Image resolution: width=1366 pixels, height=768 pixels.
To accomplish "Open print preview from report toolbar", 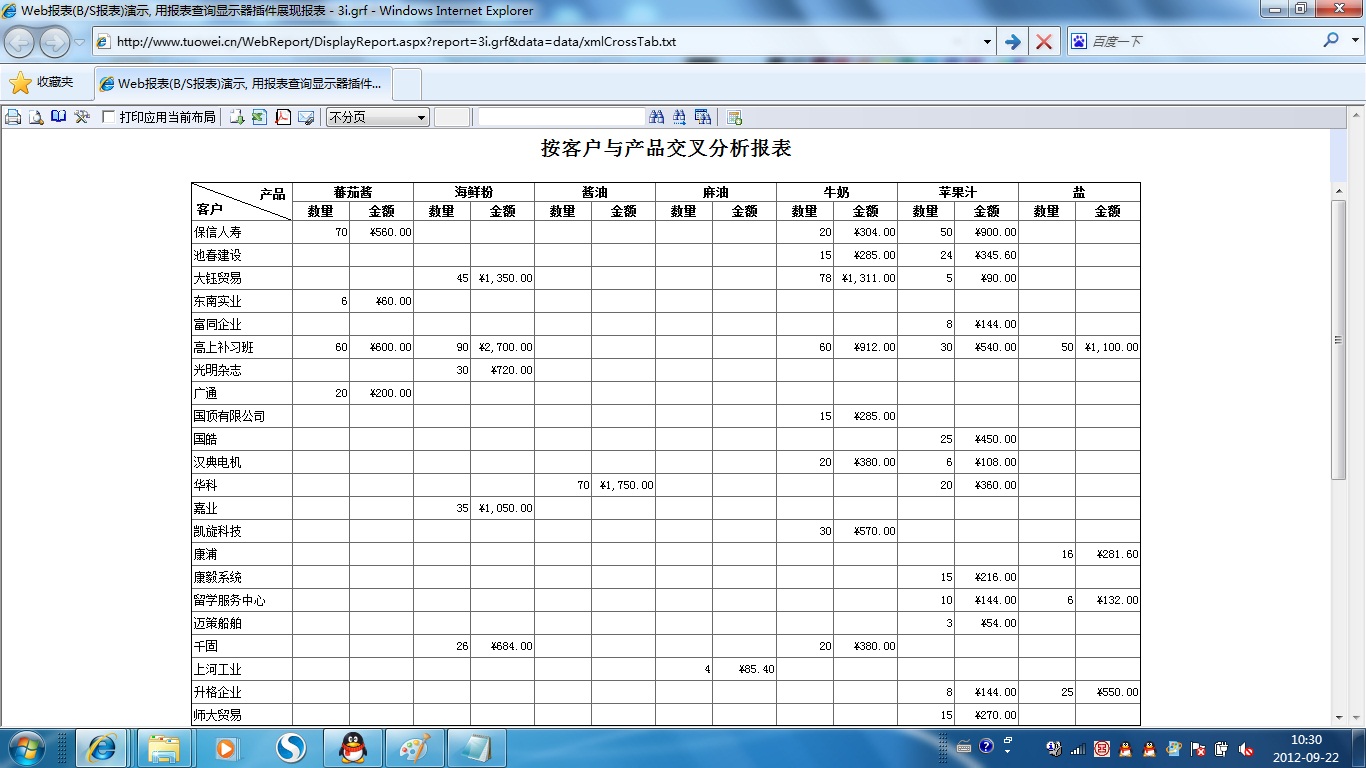I will pyautogui.click(x=36, y=117).
